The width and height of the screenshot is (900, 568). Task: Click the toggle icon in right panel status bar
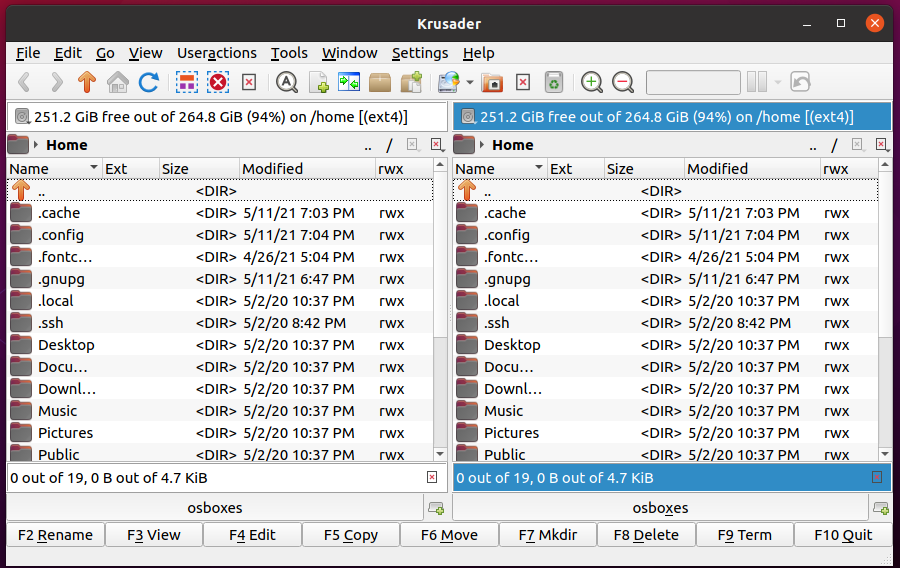(877, 478)
